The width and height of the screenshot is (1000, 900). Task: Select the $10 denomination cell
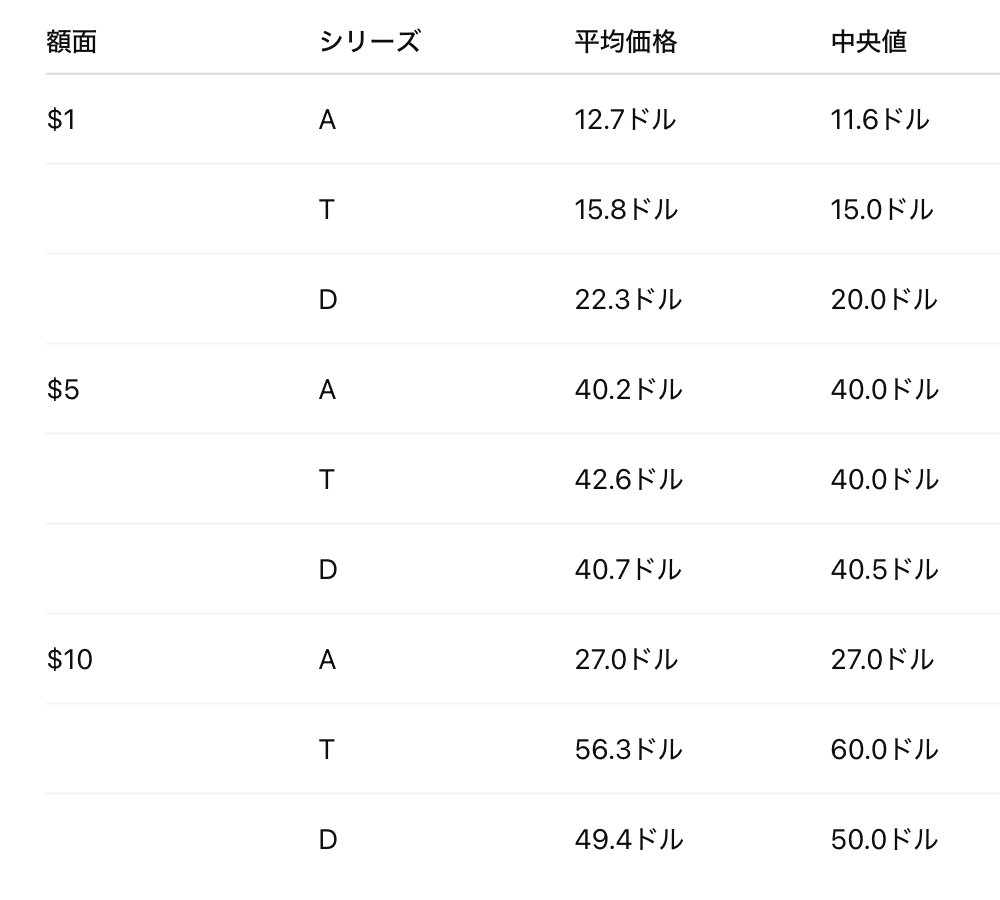70,660
